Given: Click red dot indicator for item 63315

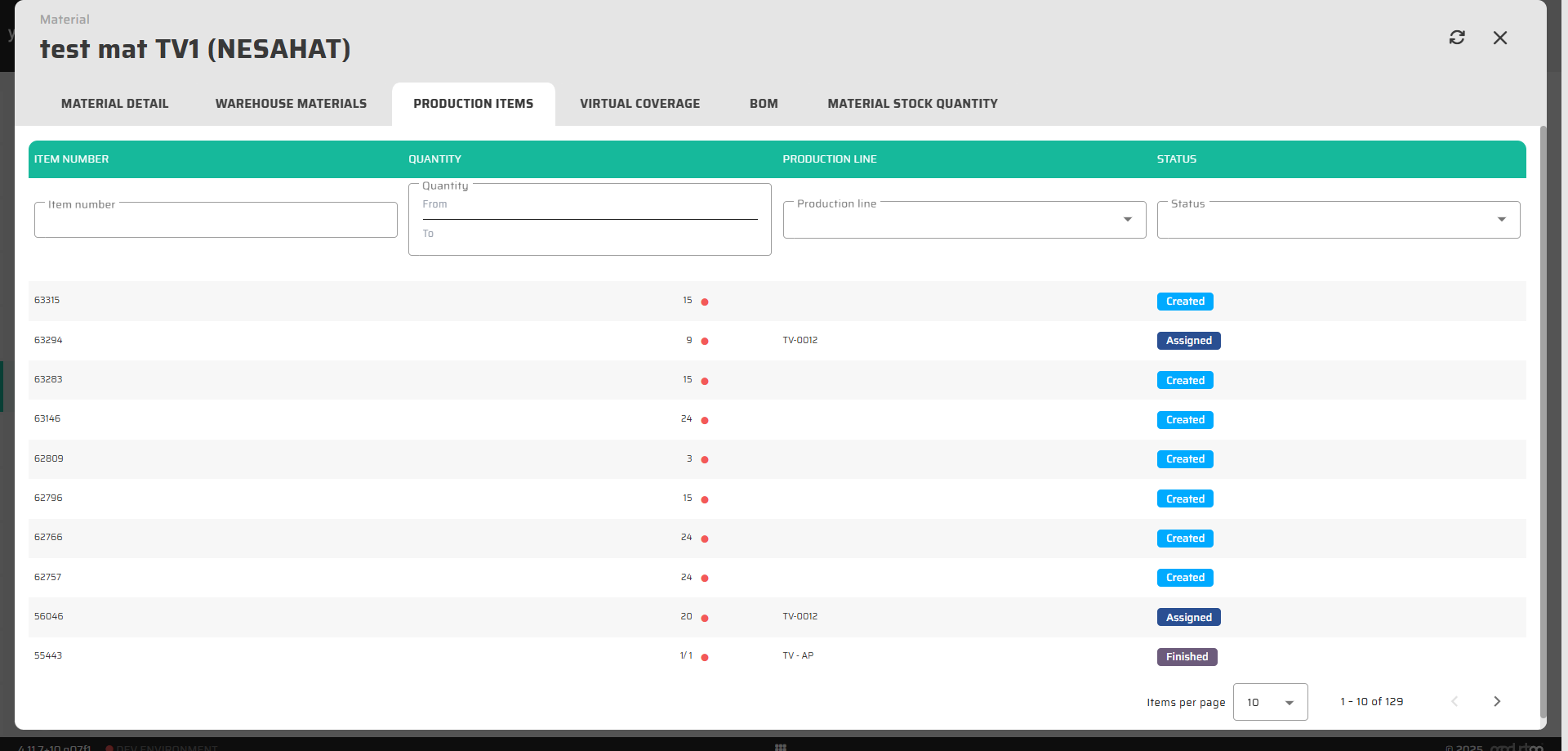Looking at the screenshot, I should 705,302.
